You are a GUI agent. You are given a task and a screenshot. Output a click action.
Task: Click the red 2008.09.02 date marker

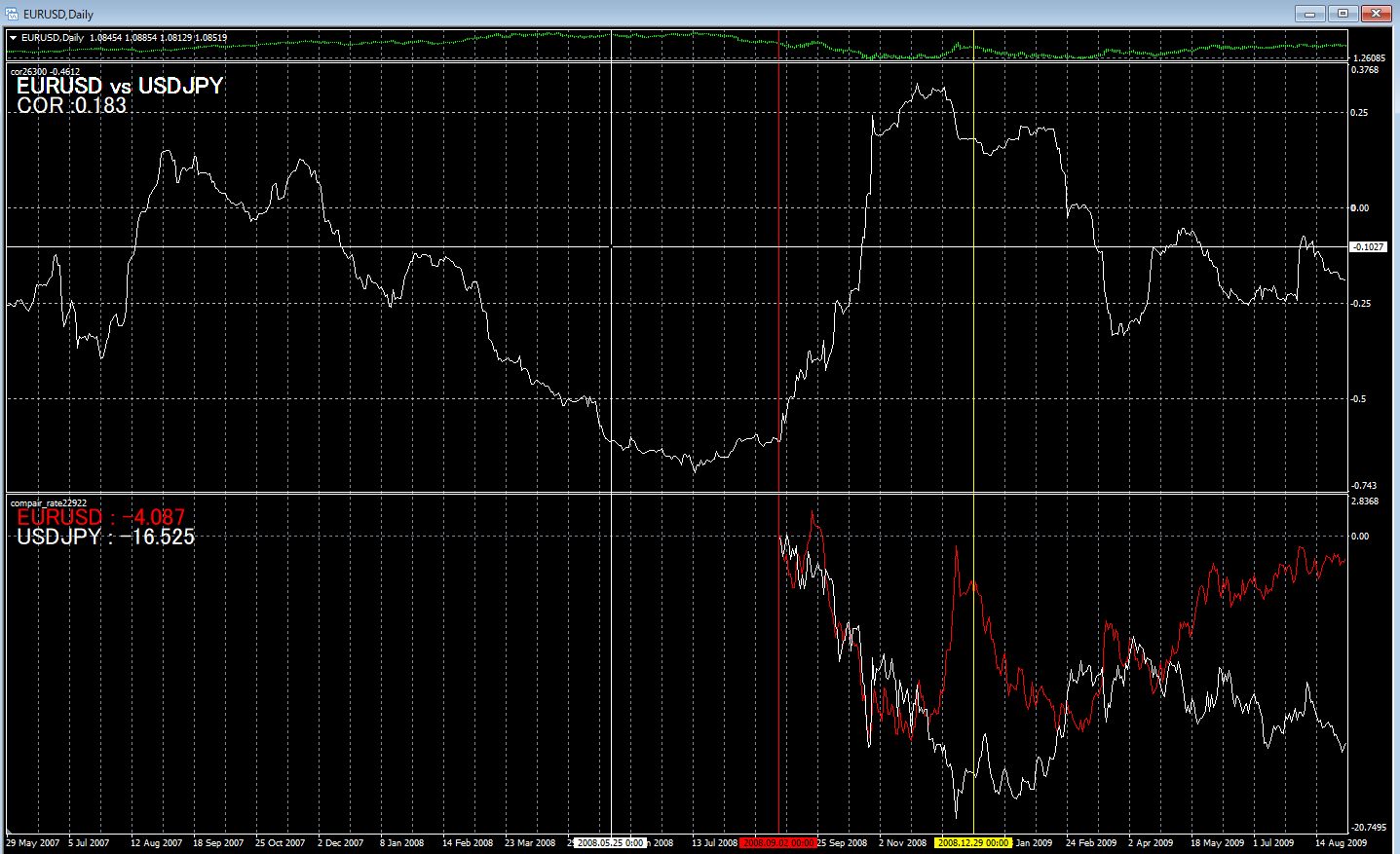778,842
